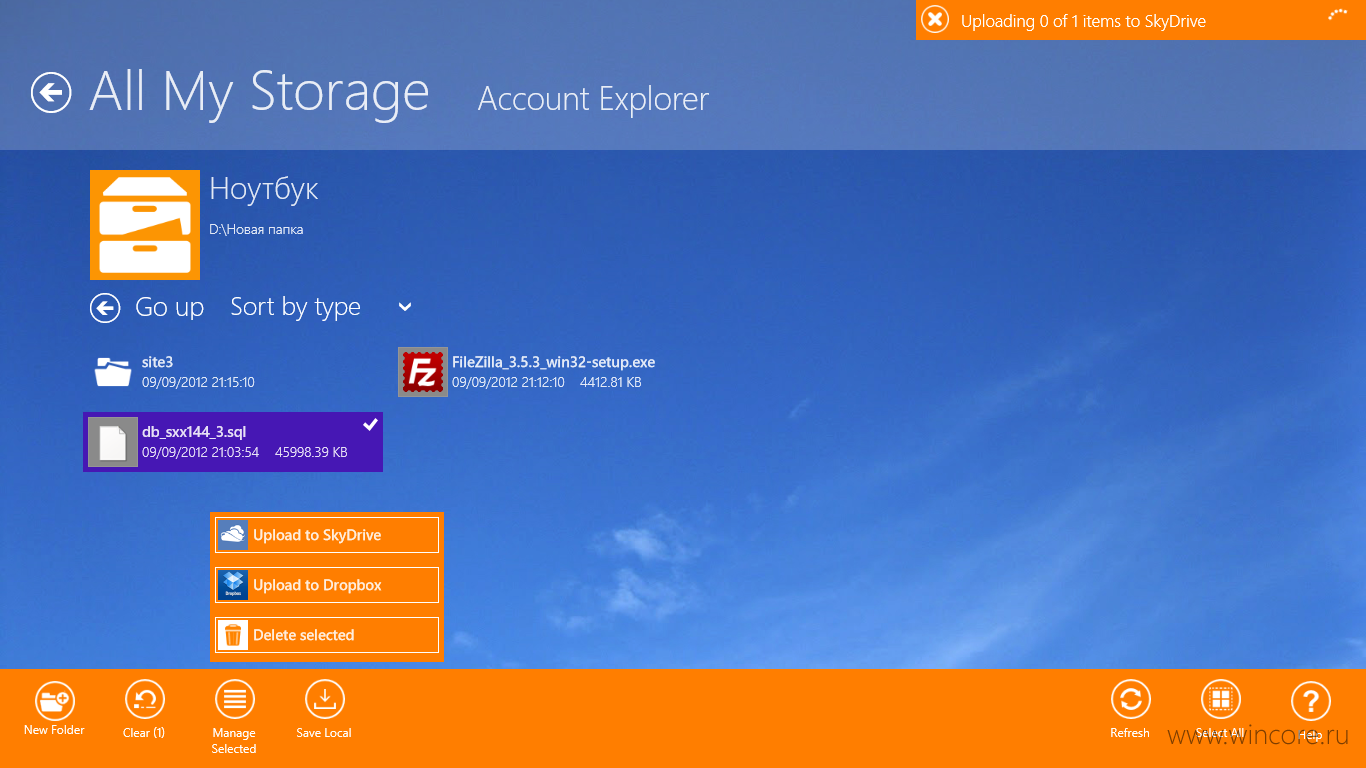1366x768 pixels.
Task: Select the site3 folder name
Action: [158, 362]
